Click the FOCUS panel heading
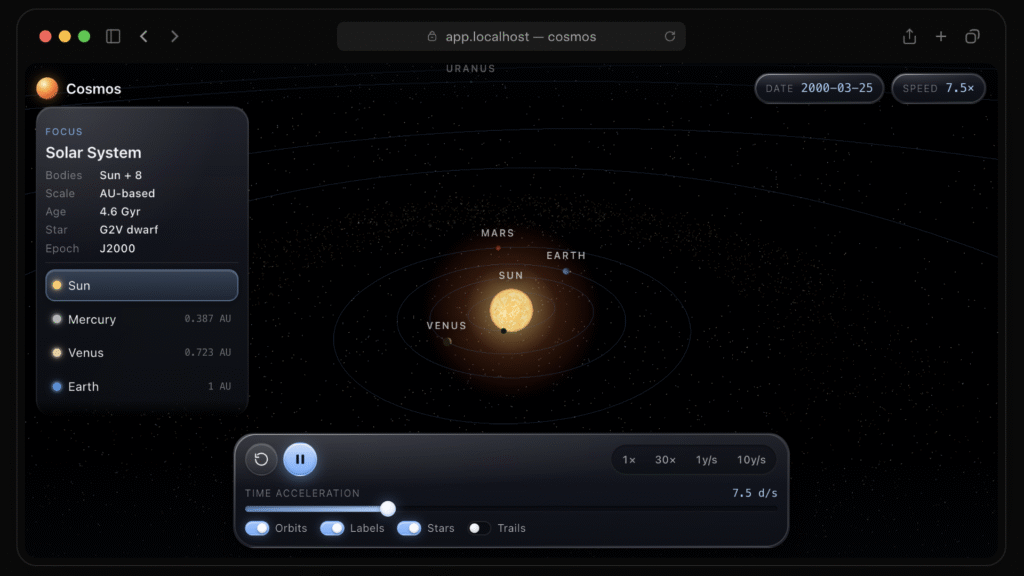The height and width of the screenshot is (576, 1024). click(x=64, y=131)
